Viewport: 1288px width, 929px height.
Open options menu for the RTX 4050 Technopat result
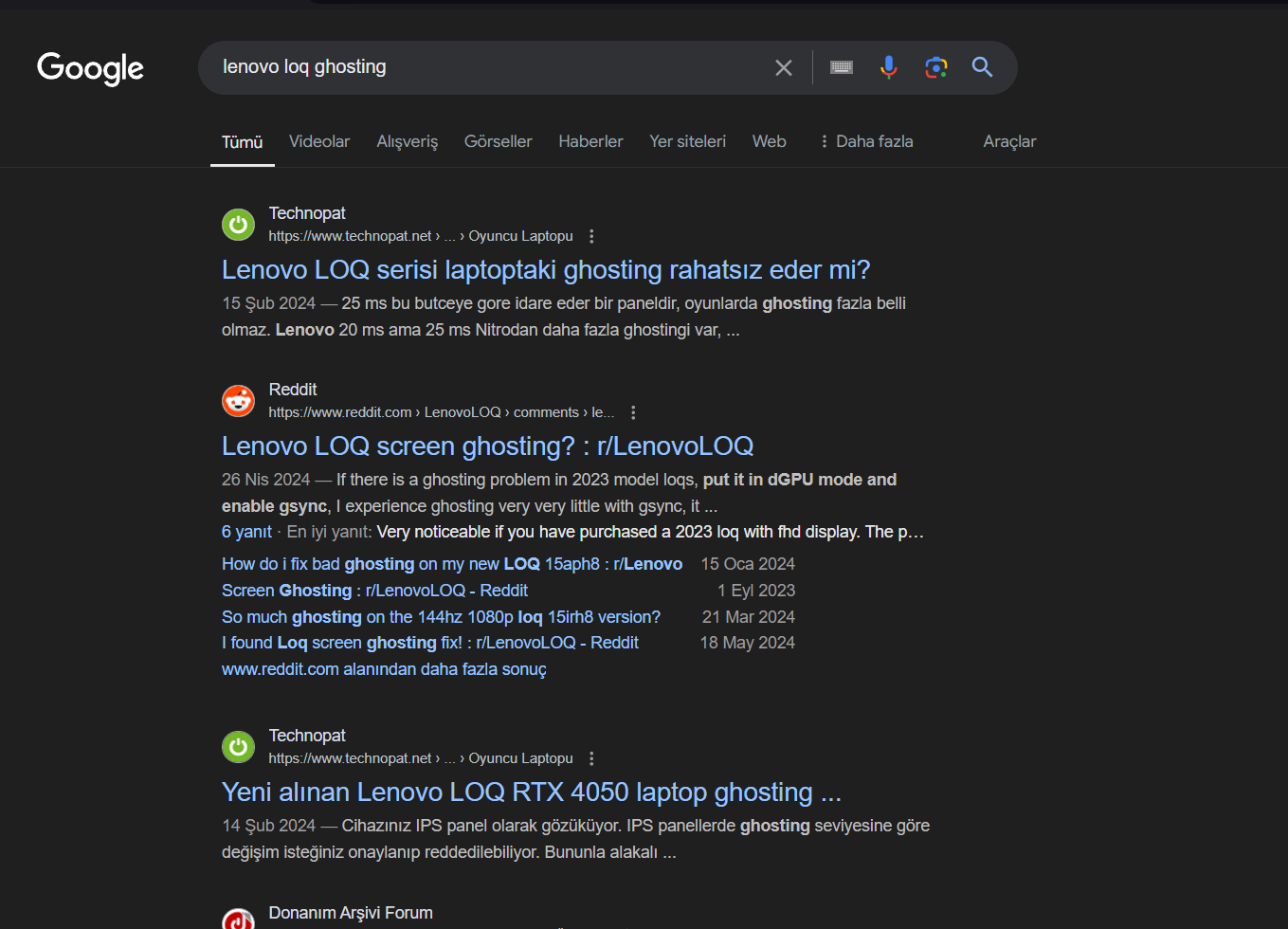pos(592,758)
